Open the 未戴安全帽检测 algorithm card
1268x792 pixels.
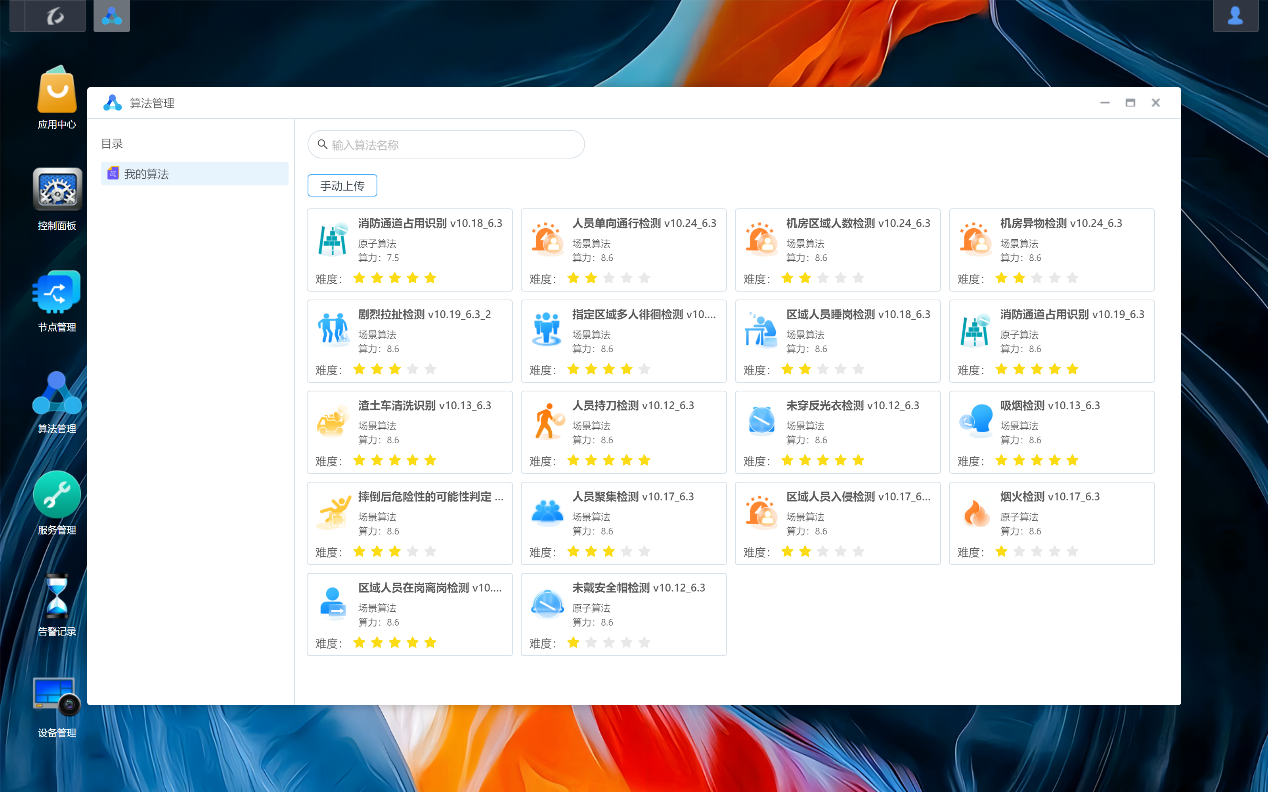(623, 613)
